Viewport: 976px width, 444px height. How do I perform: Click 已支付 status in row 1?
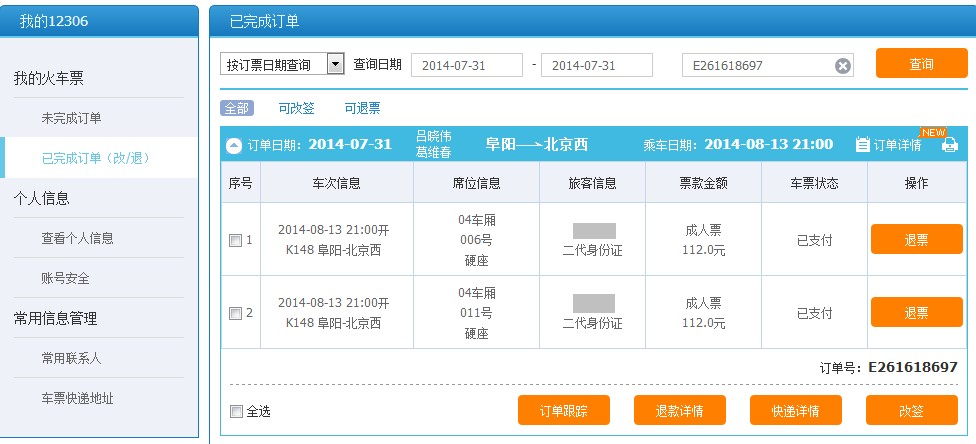point(814,240)
